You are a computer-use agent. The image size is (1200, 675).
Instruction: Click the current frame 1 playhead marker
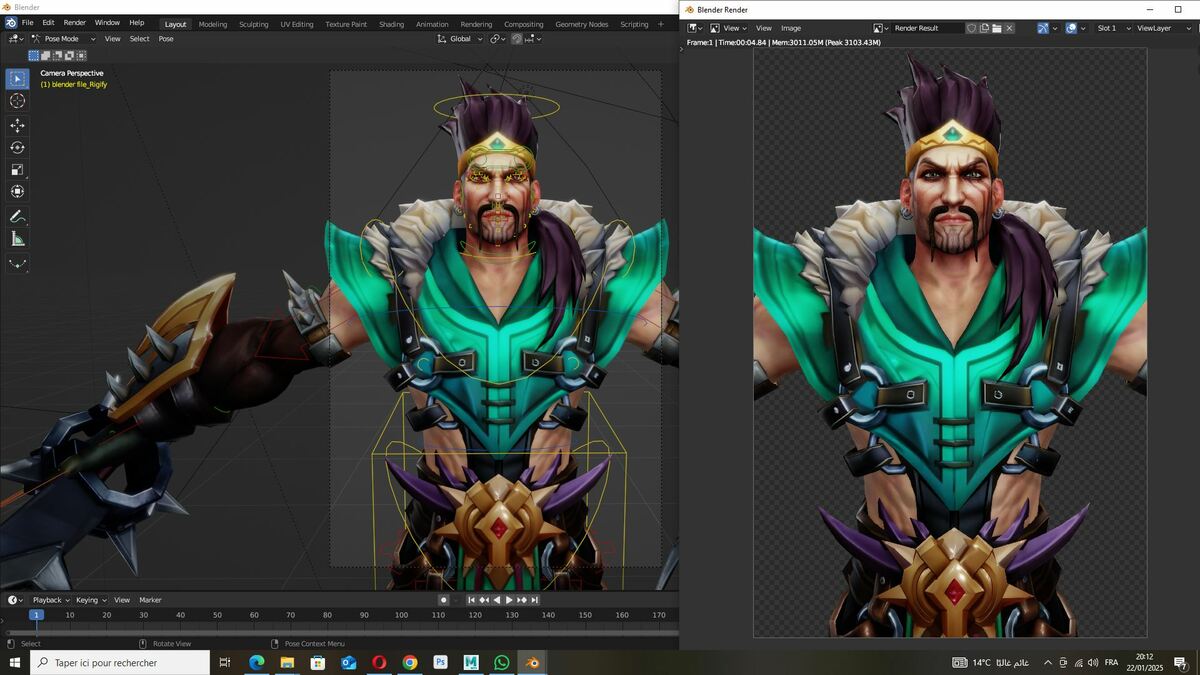[36, 615]
